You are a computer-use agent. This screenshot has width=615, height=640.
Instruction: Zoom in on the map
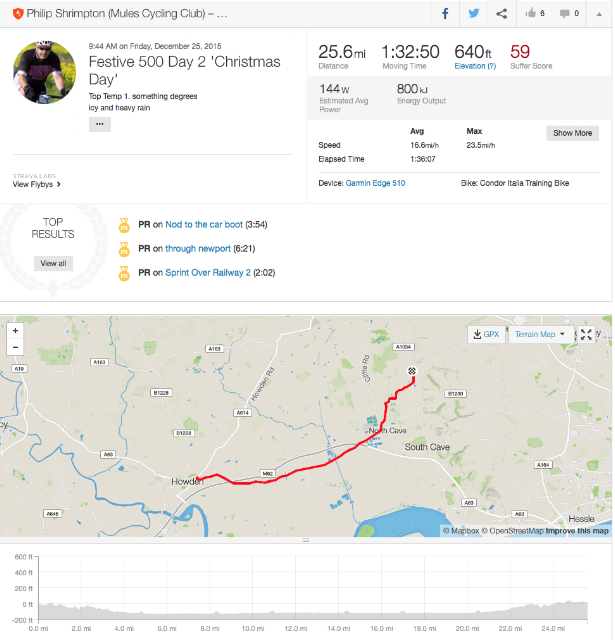coord(16,331)
